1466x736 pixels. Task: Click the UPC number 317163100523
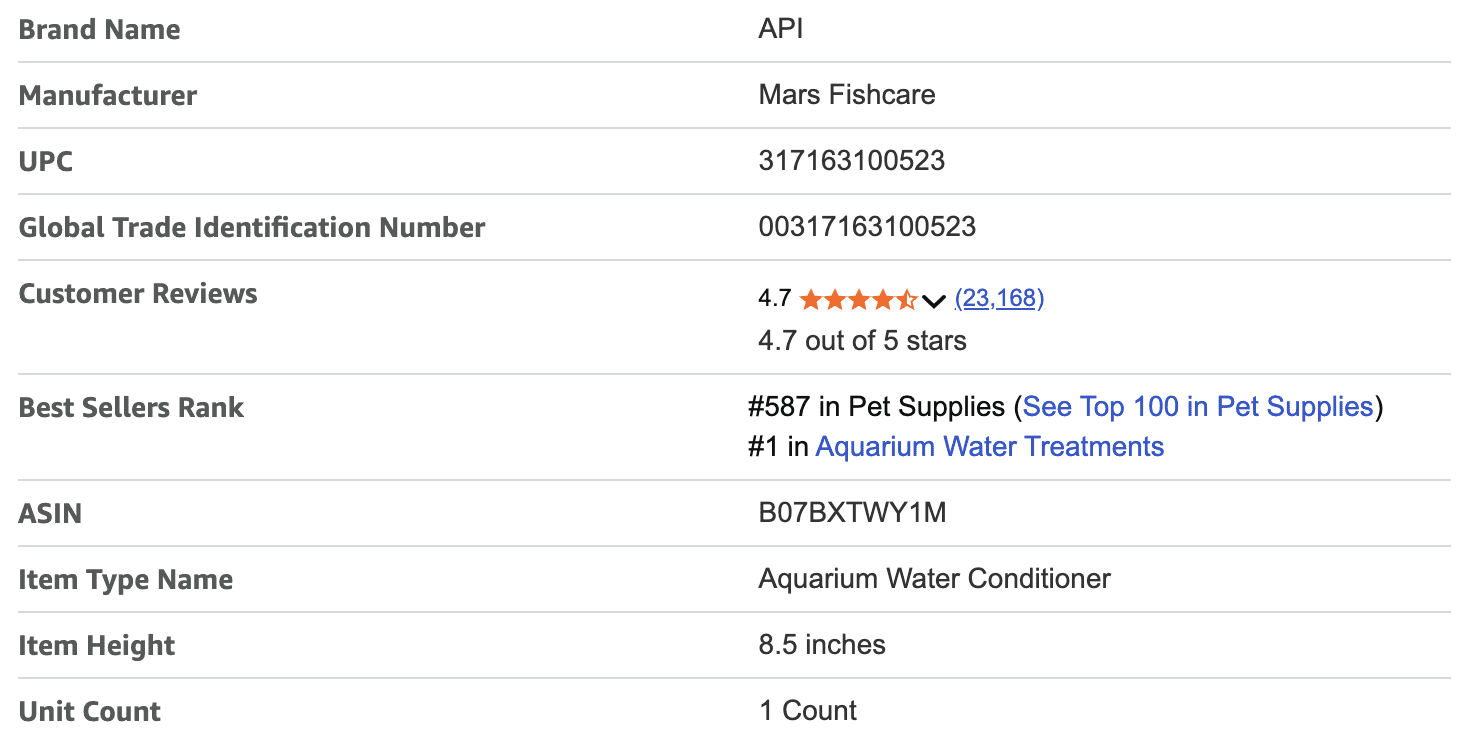[x=851, y=161]
